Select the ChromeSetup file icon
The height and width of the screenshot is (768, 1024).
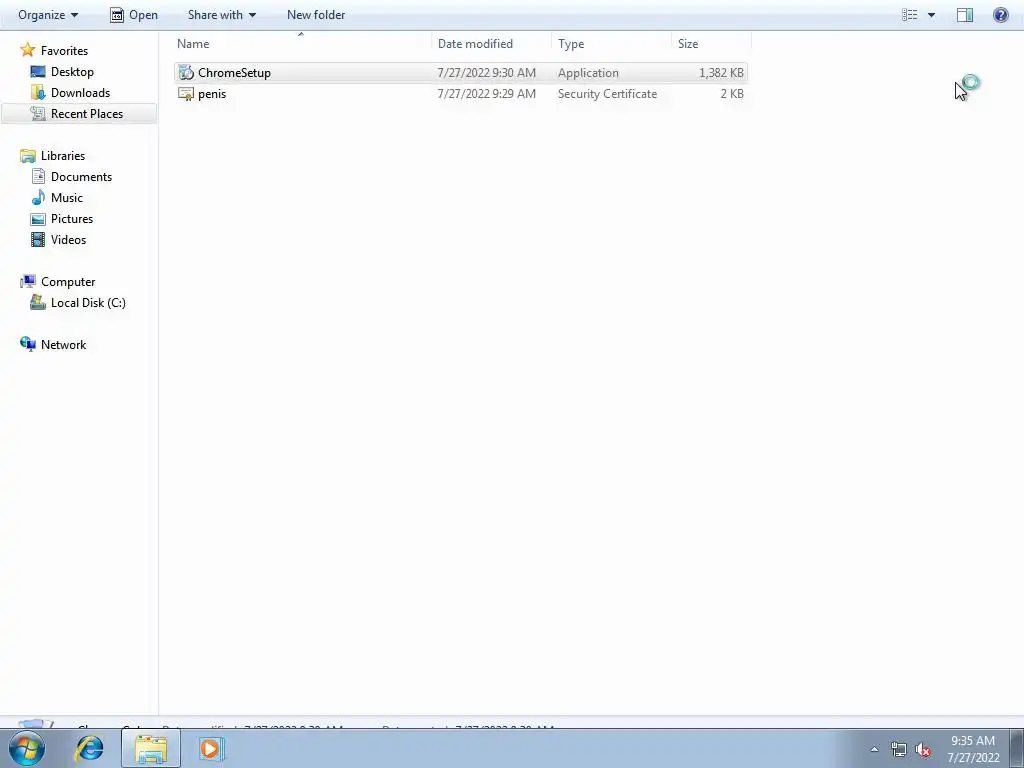click(186, 72)
